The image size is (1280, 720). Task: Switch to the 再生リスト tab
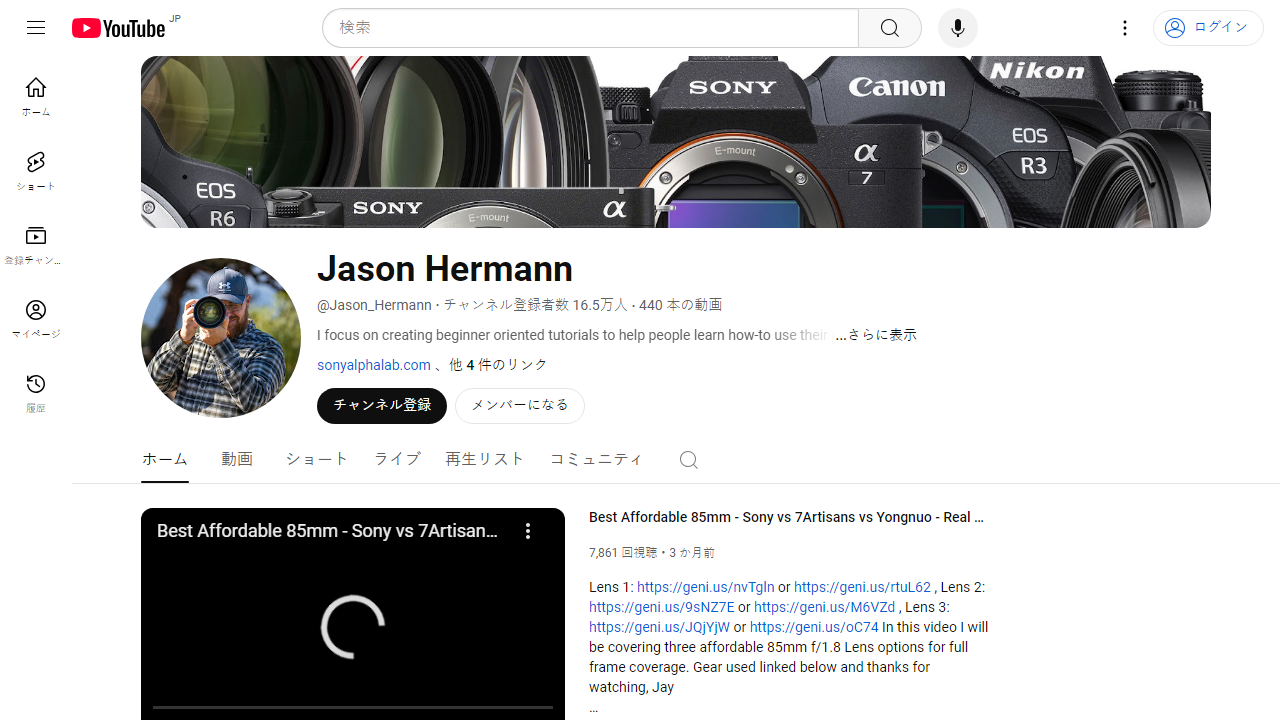click(x=485, y=459)
